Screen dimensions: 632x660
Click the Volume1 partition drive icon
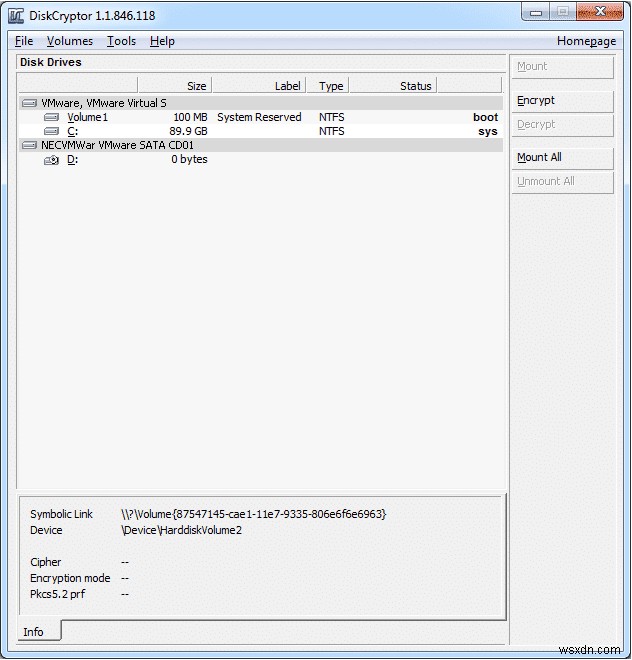[x=51, y=117]
